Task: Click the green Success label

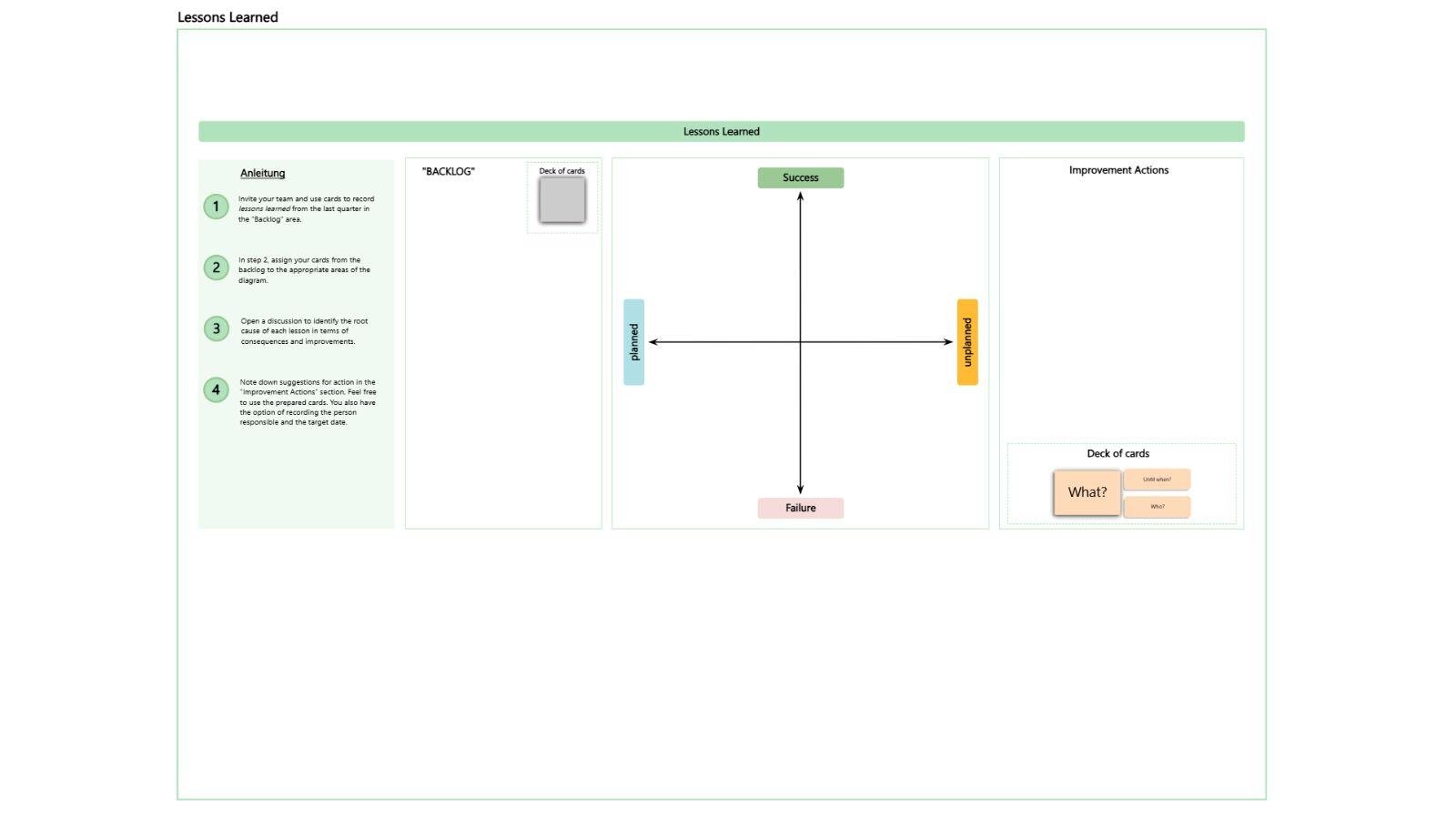Action: pyautogui.click(x=800, y=178)
